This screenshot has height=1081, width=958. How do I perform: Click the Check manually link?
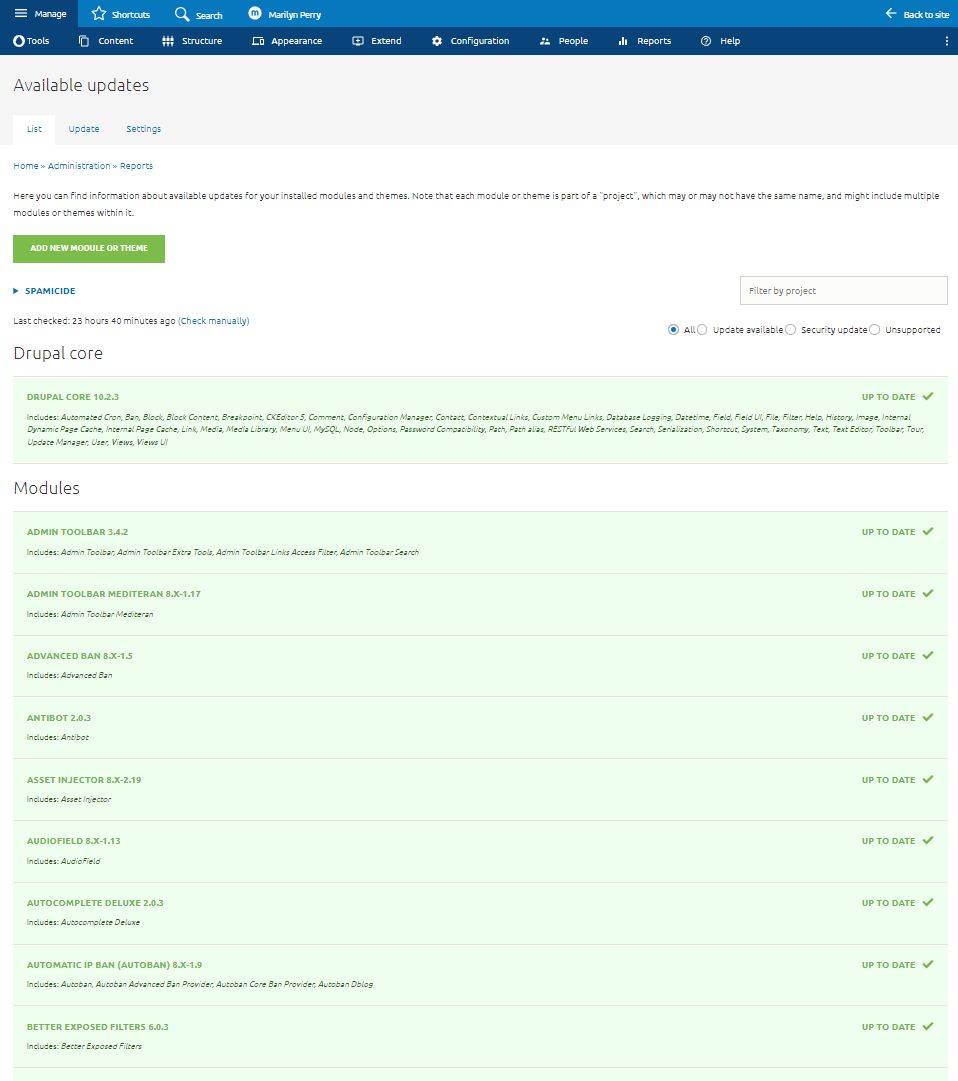pyautogui.click(x=214, y=321)
